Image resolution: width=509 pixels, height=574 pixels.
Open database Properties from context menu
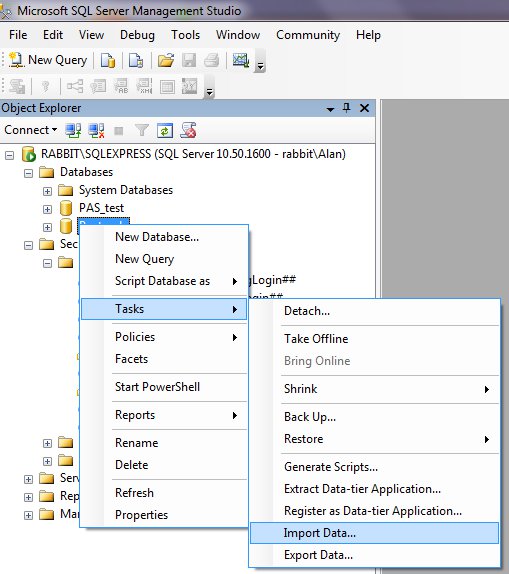pyautogui.click(x=164, y=515)
